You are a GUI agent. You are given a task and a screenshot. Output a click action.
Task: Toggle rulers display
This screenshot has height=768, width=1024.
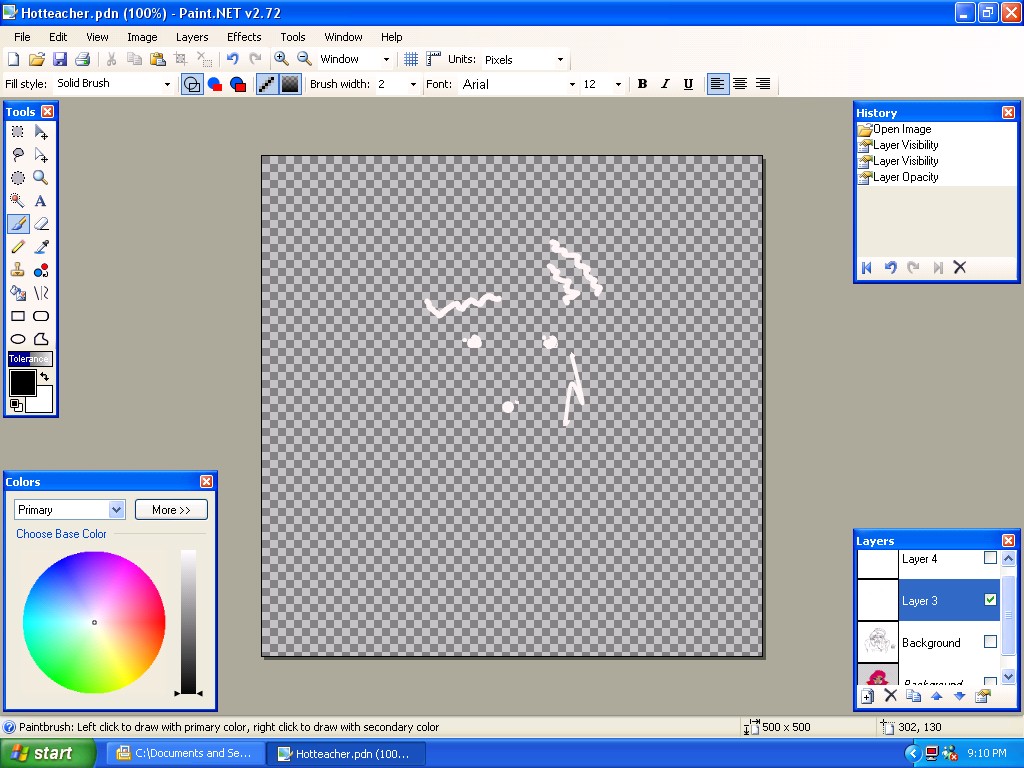click(x=433, y=59)
